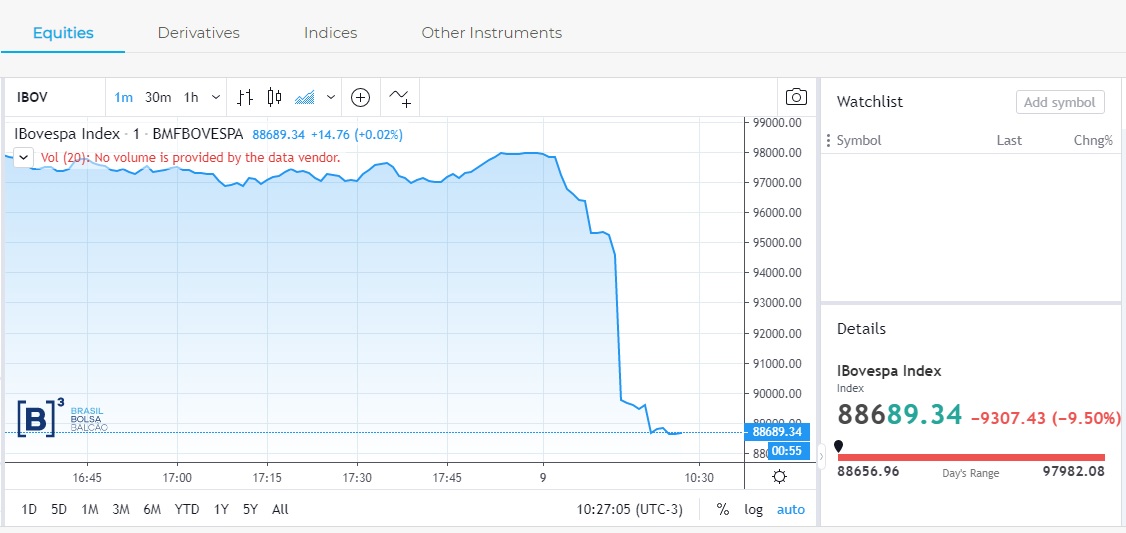Set the range to 1D
The width and height of the screenshot is (1126, 533).
(29, 509)
